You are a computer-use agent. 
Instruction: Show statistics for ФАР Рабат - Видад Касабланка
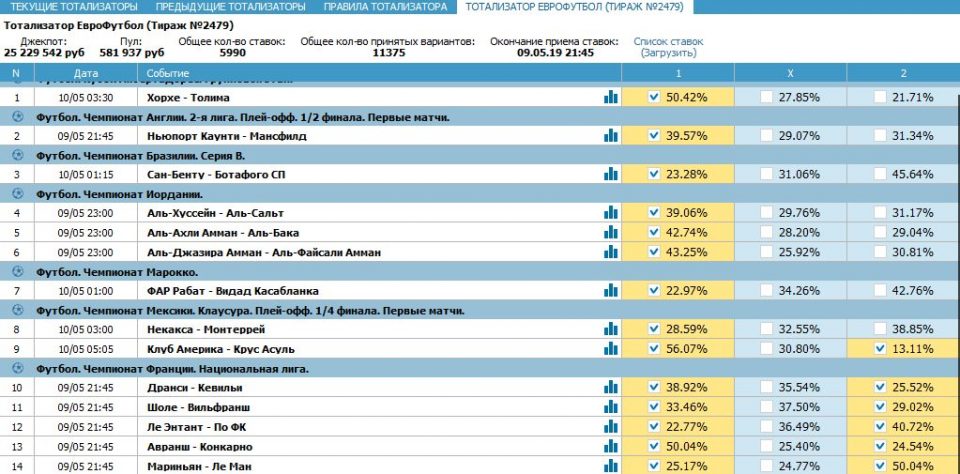pyautogui.click(x=610, y=290)
